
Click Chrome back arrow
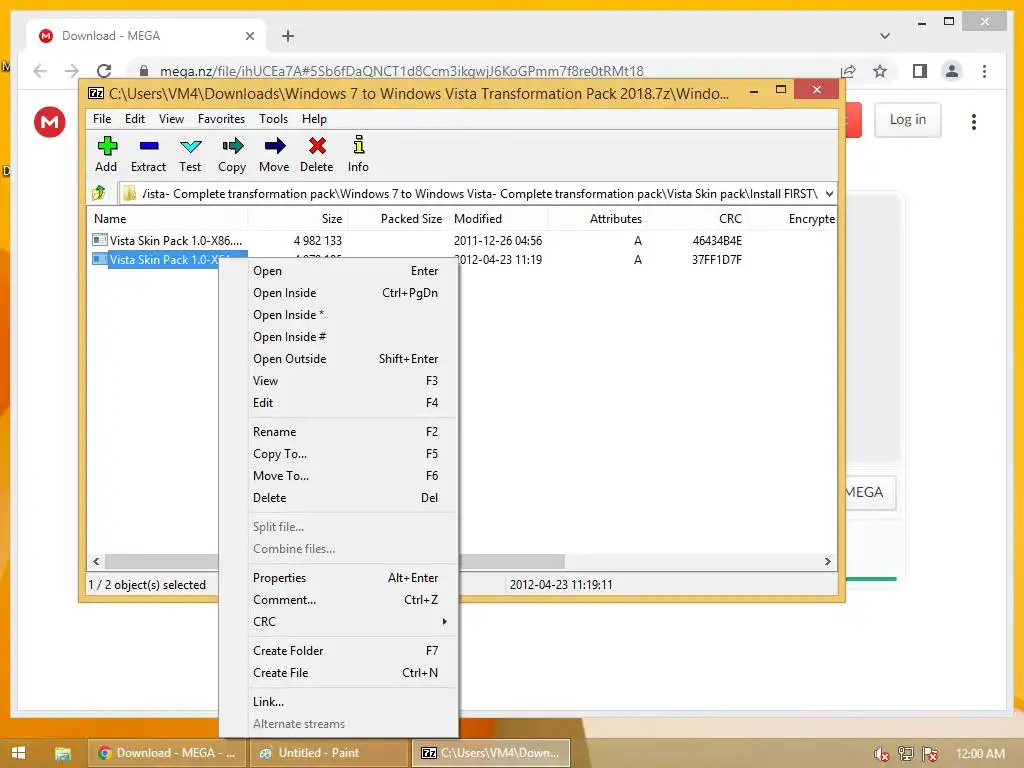[40, 71]
